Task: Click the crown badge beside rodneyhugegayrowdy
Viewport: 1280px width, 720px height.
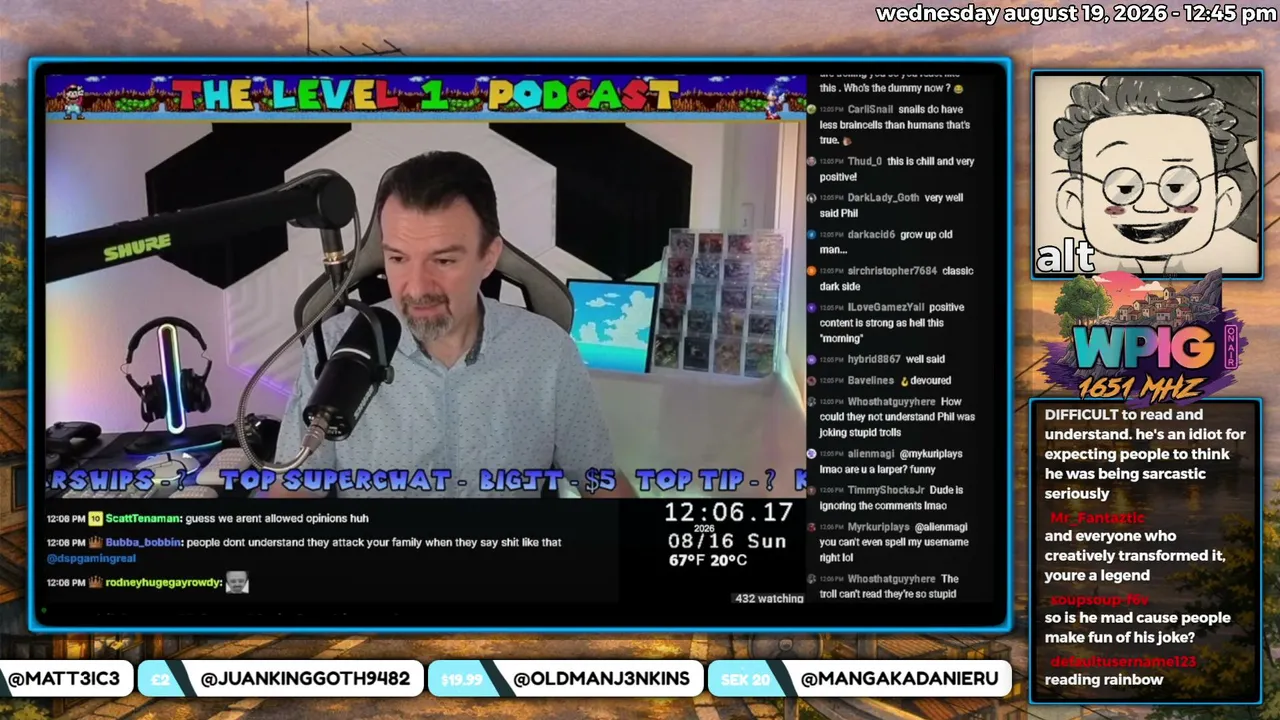Action: [96, 582]
